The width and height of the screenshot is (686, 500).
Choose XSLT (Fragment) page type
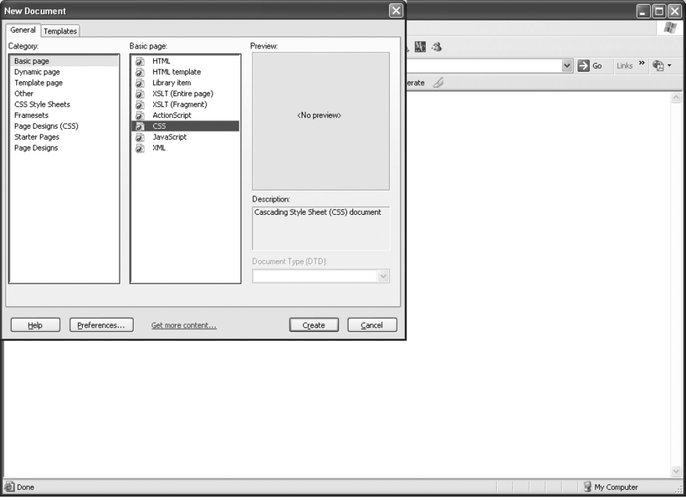(x=180, y=105)
